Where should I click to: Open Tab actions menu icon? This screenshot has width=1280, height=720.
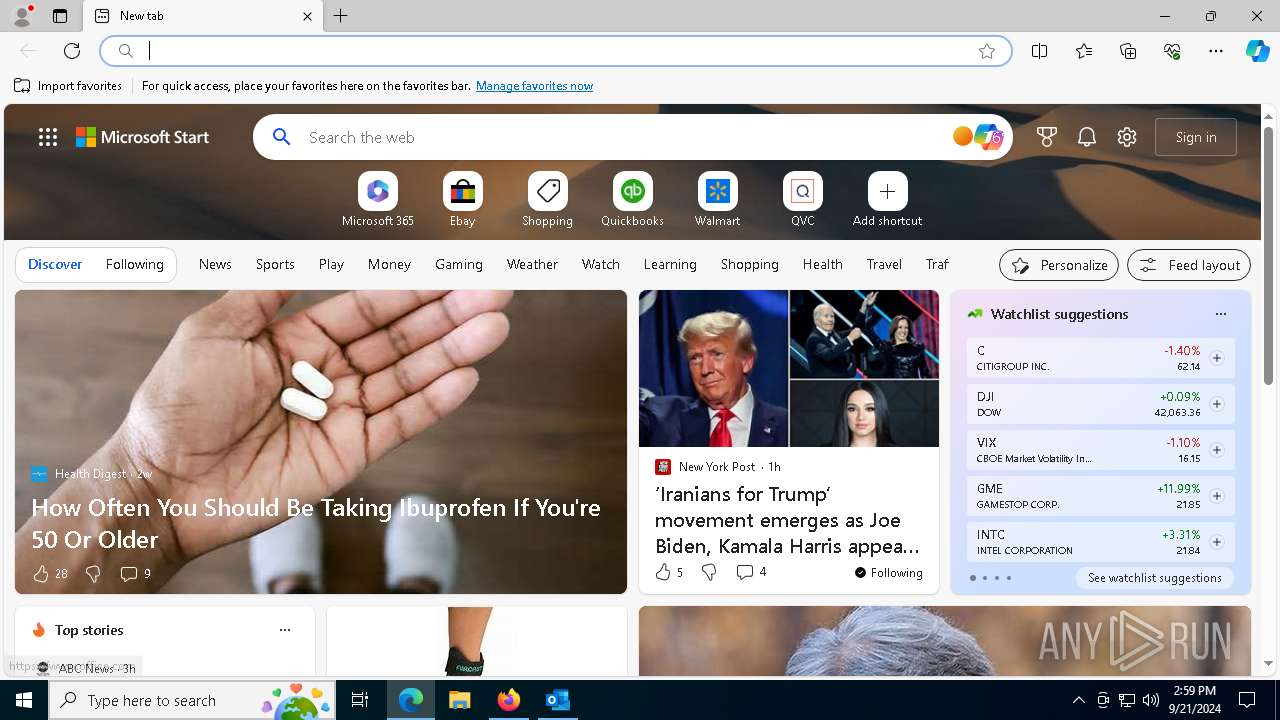[60, 16]
